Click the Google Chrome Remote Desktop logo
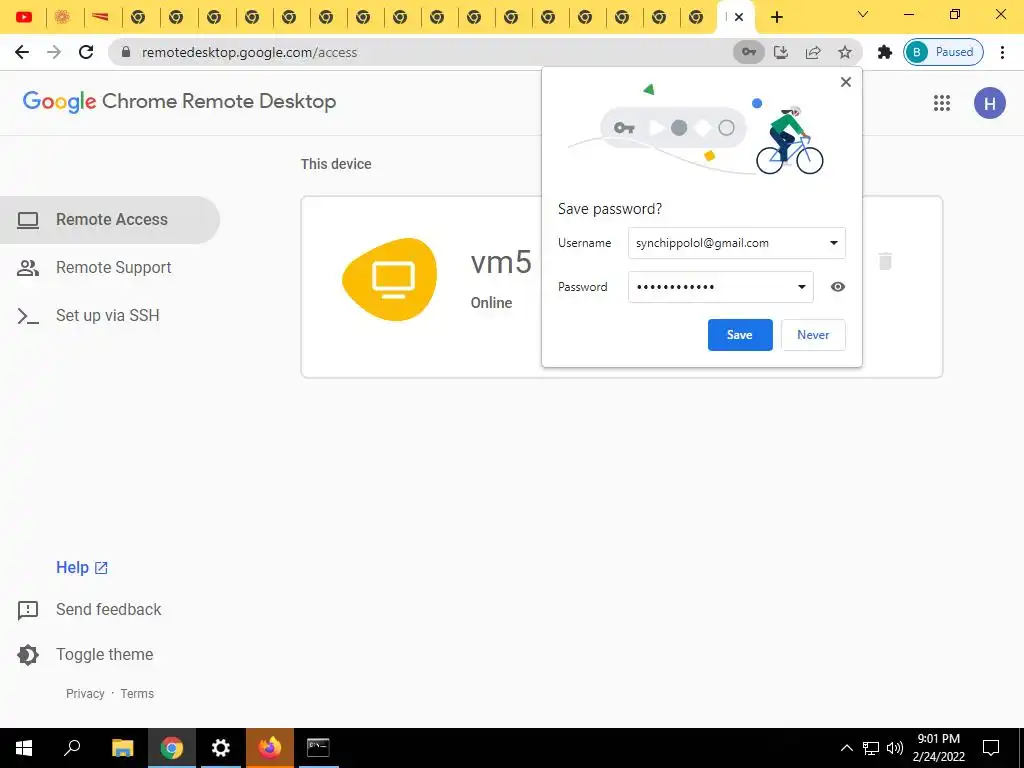Viewport: 1024px width, 768px height. (180, 101)
